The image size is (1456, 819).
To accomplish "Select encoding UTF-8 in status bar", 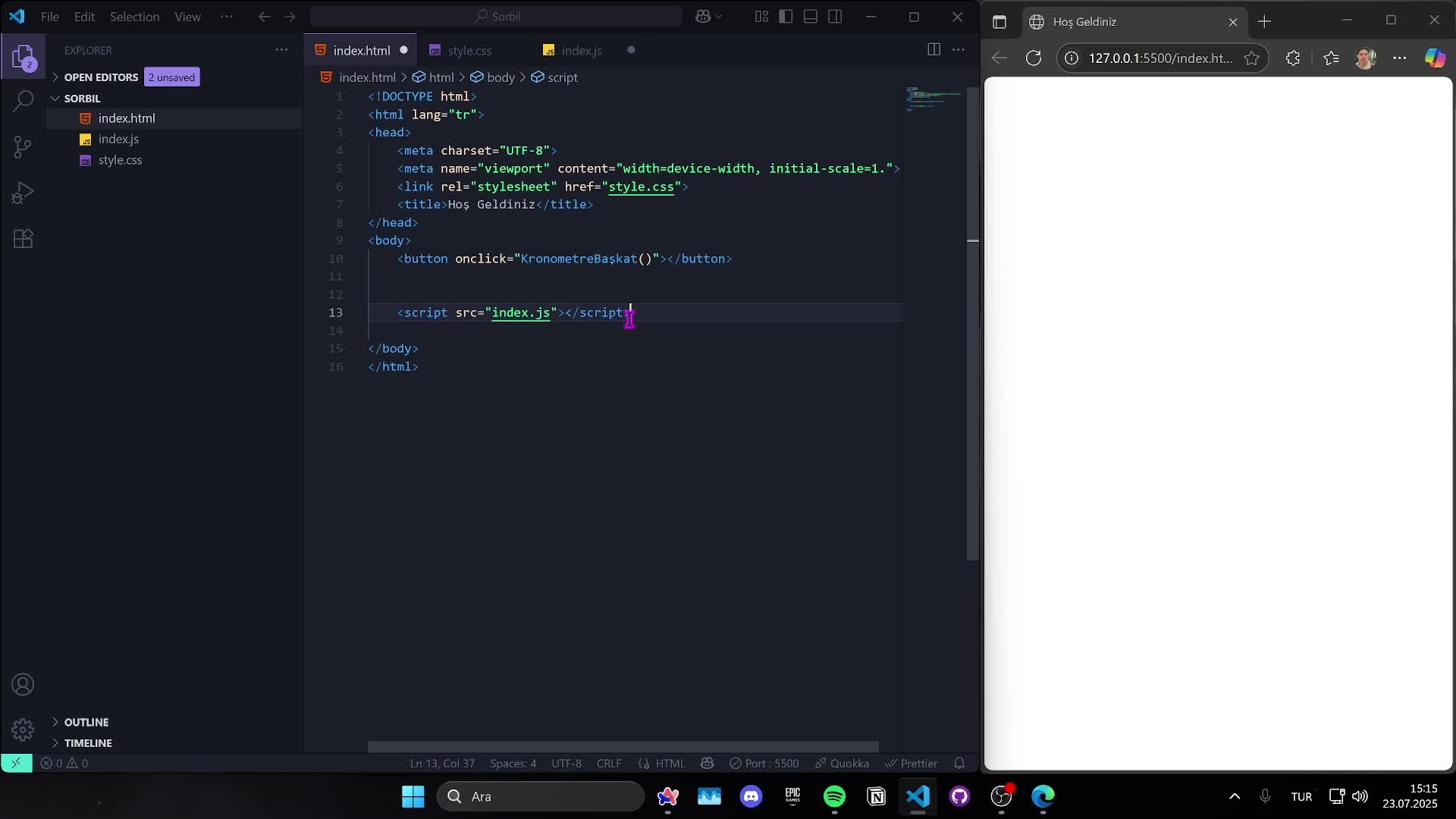I will click(x=566, y=763).
